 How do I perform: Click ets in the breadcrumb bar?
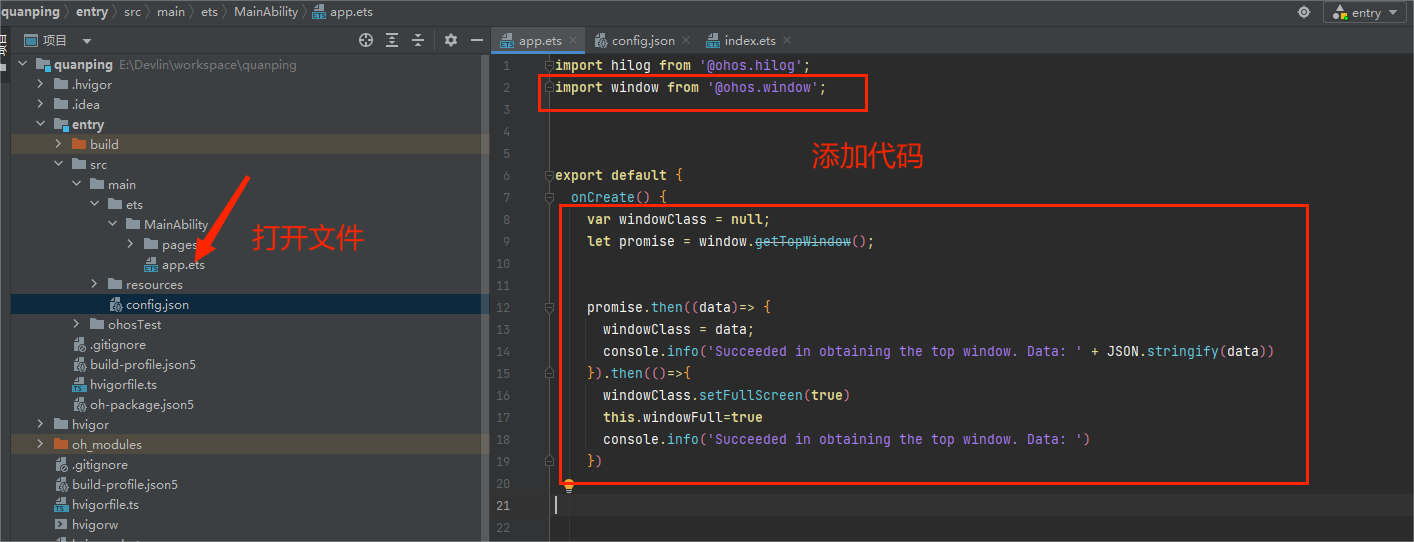(210, 12)
